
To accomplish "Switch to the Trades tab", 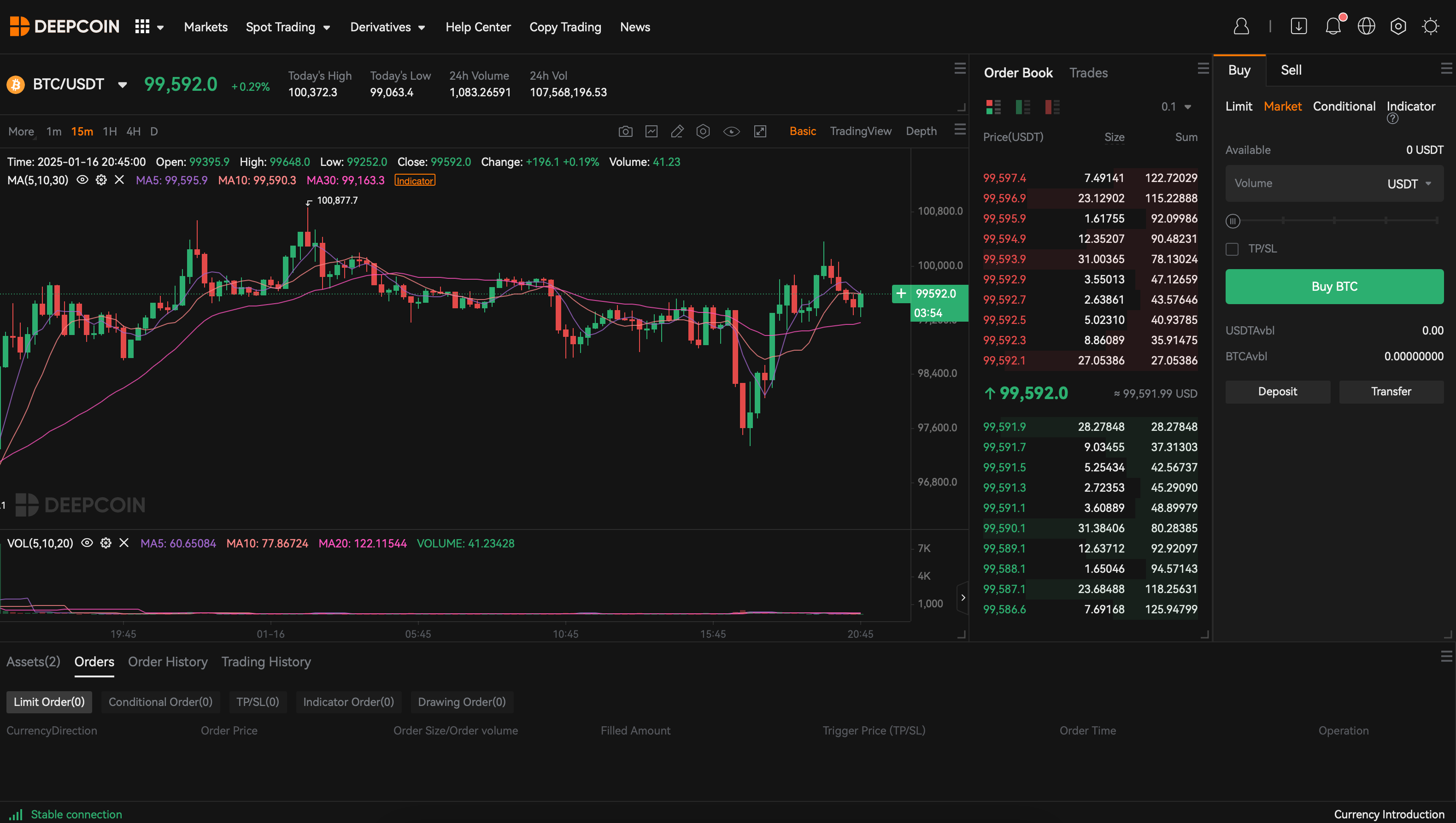I will [1089, 73].
